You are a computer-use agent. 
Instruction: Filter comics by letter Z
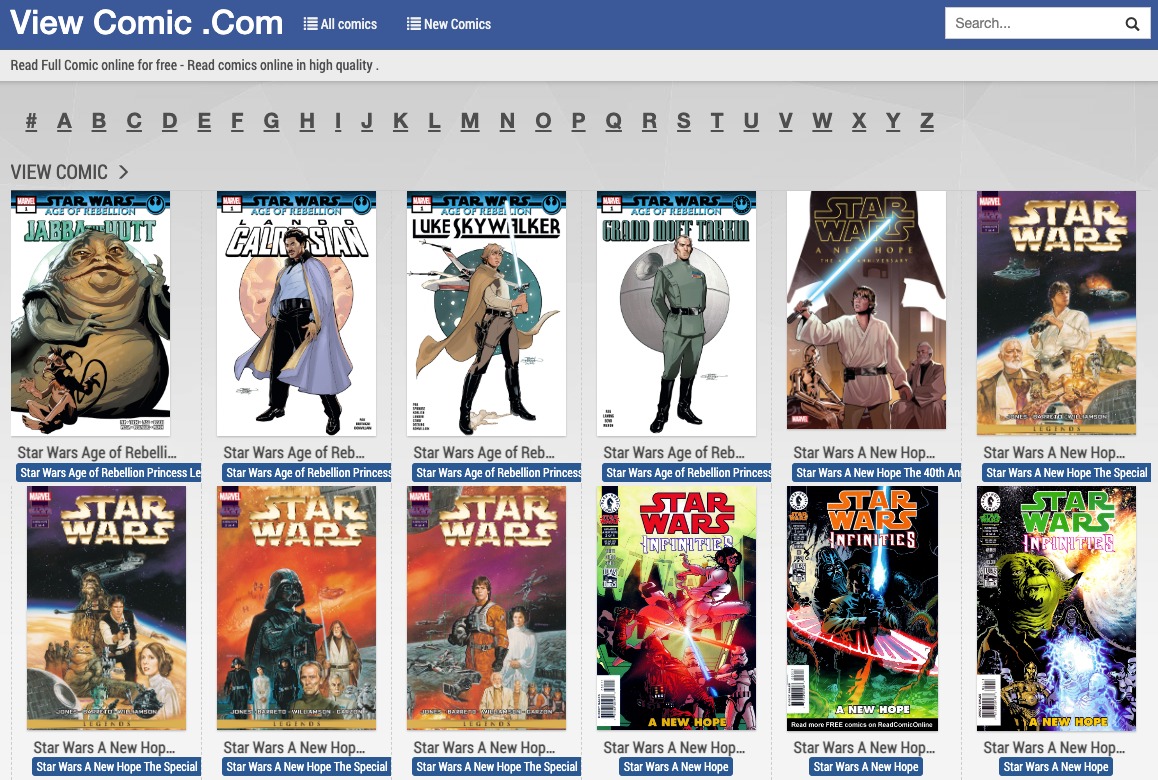(x=927, y=121)
